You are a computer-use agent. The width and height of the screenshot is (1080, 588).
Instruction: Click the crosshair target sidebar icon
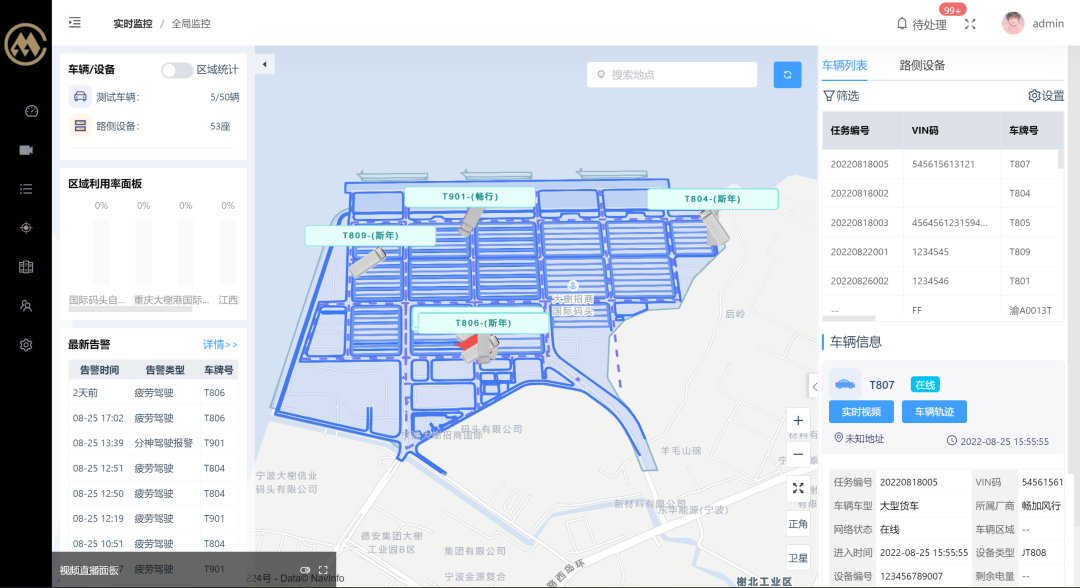click(x=26, y=227)
